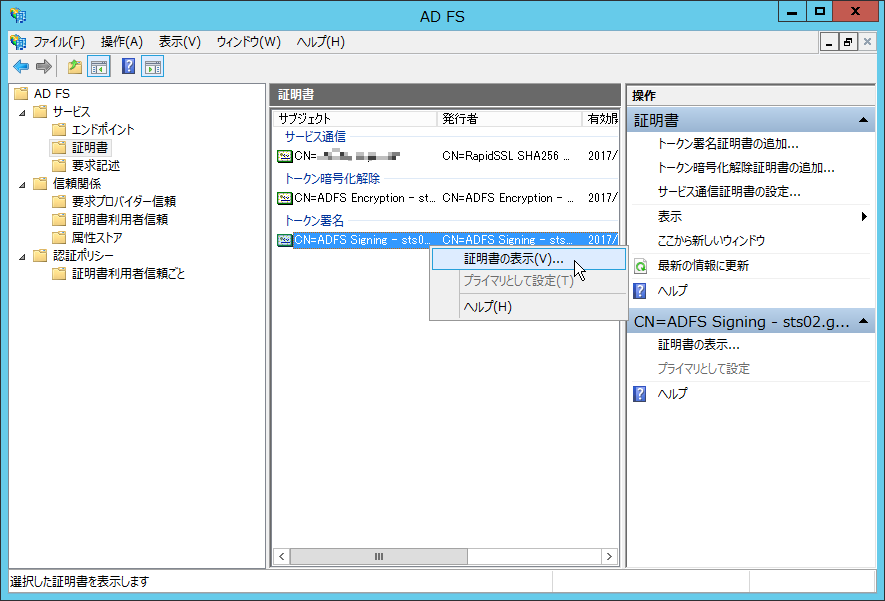Toggle the console tree pane icon
The height and width of the screenshot is (601, 885).
coord(99,67)
